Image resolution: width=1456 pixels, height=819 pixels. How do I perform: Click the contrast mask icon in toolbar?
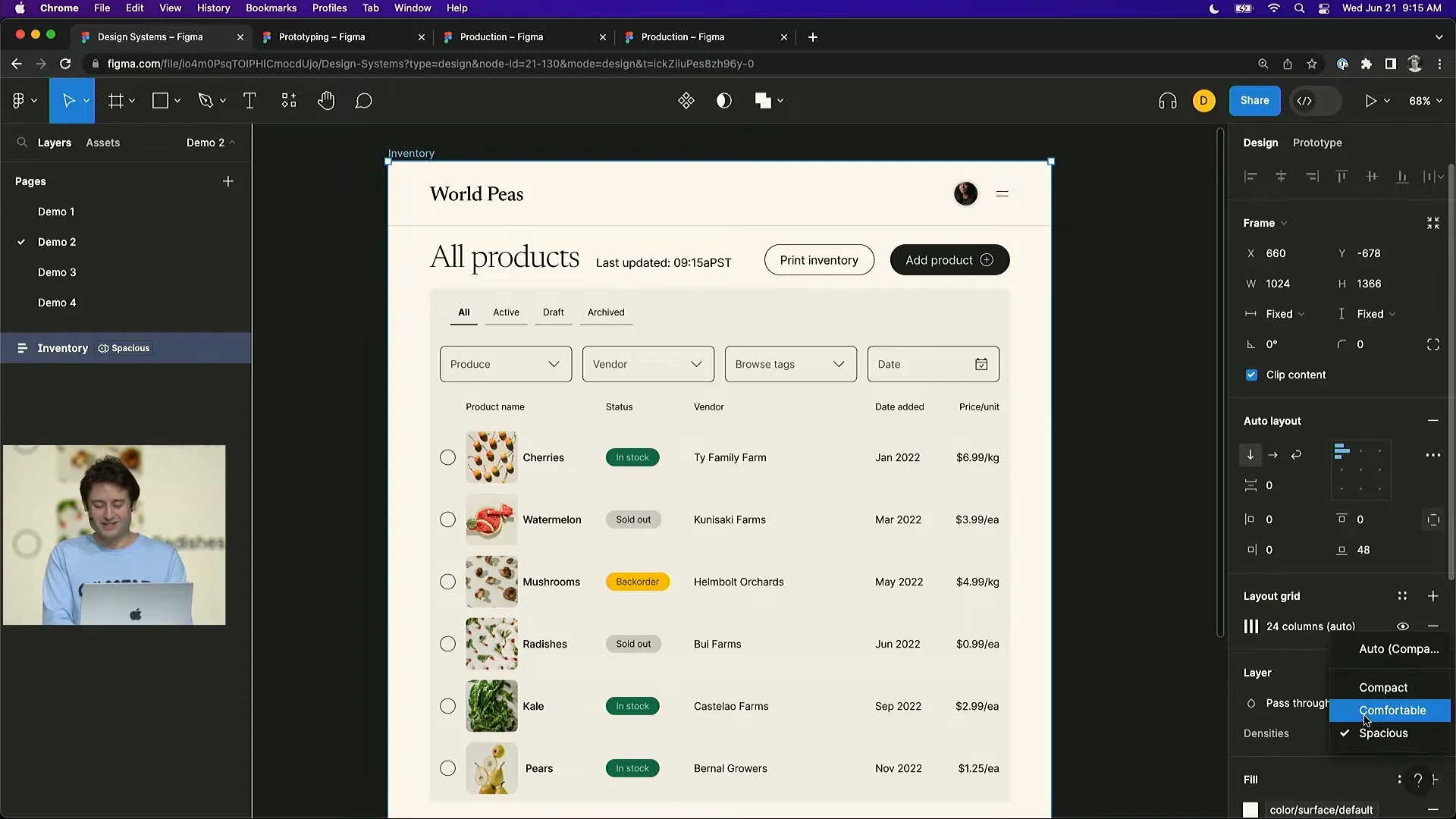click(724, 101)
